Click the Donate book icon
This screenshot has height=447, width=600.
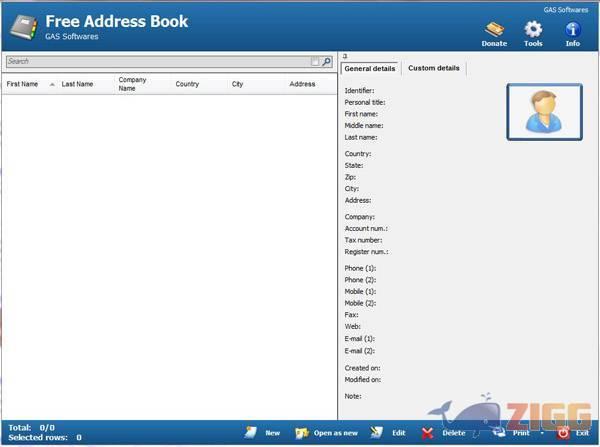click(494, 29)
